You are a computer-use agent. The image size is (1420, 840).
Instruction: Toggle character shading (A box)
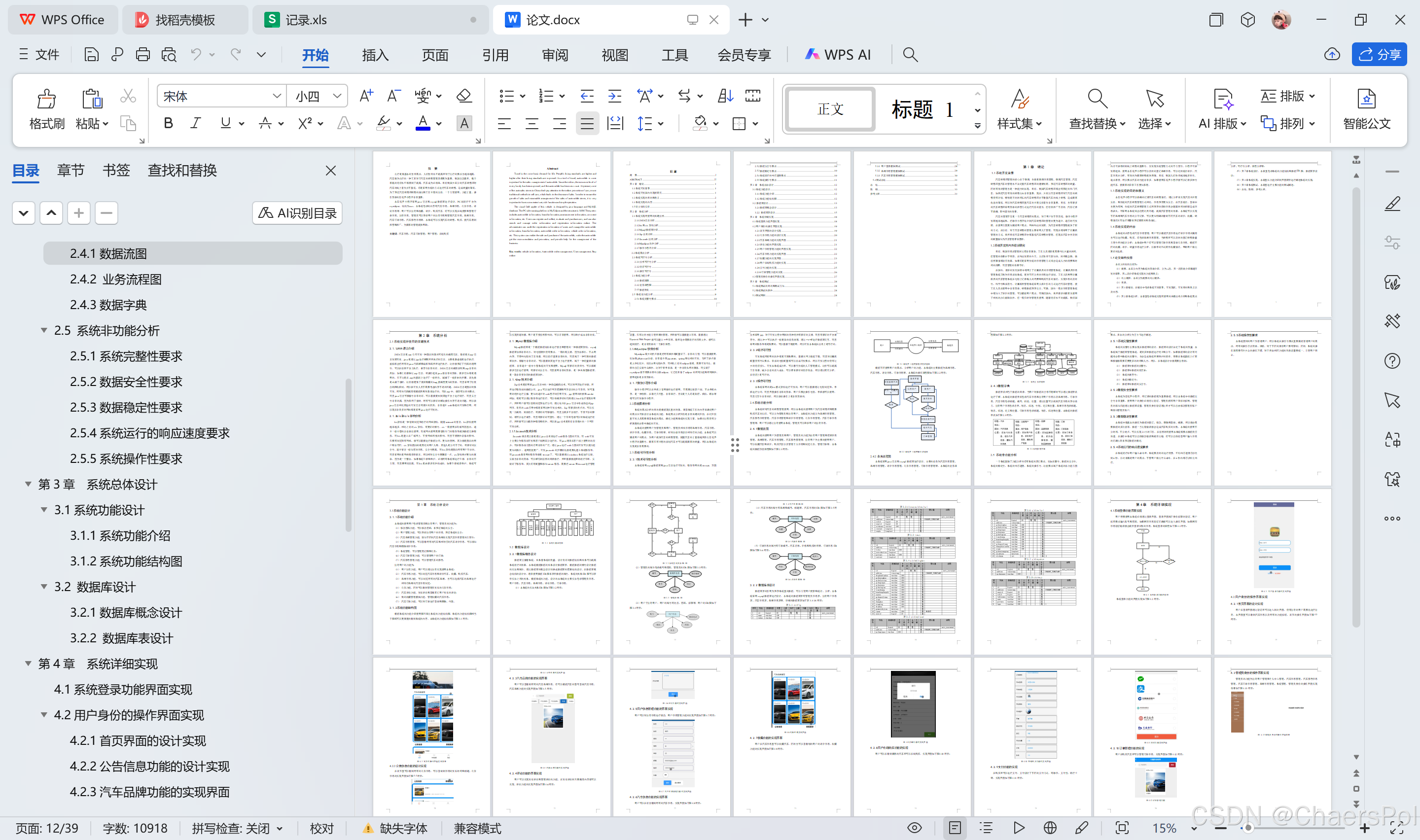click(464, 123)
